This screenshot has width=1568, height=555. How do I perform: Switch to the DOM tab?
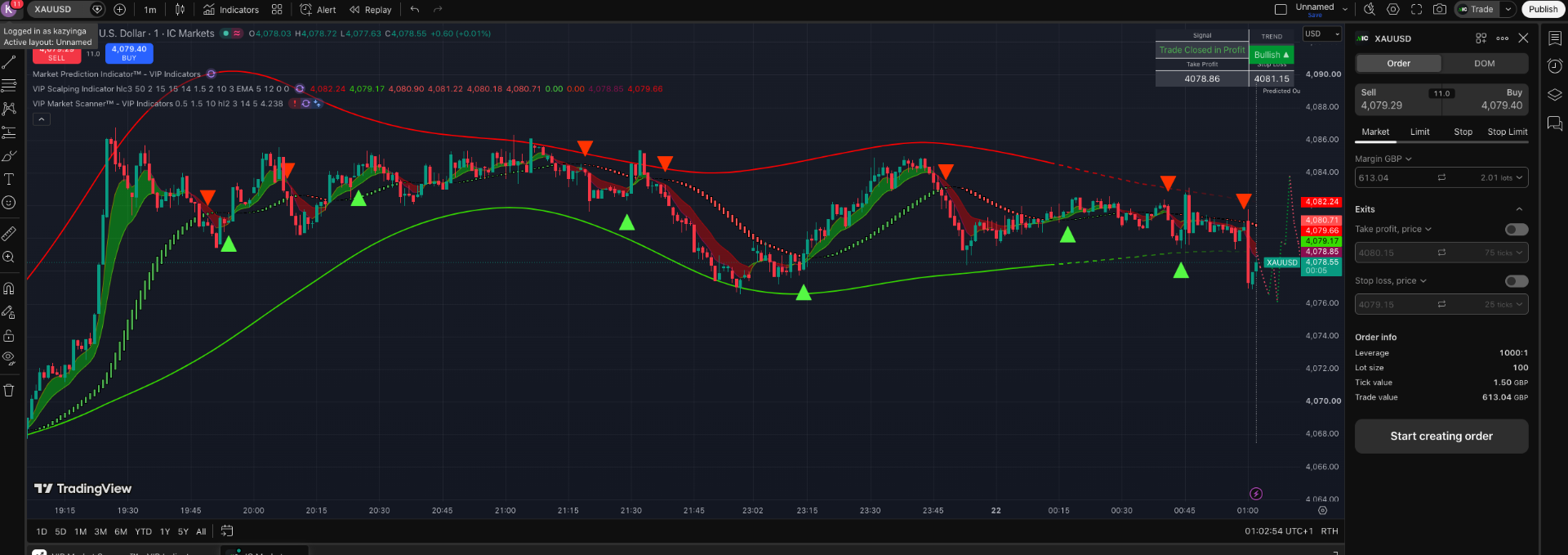1485,64
